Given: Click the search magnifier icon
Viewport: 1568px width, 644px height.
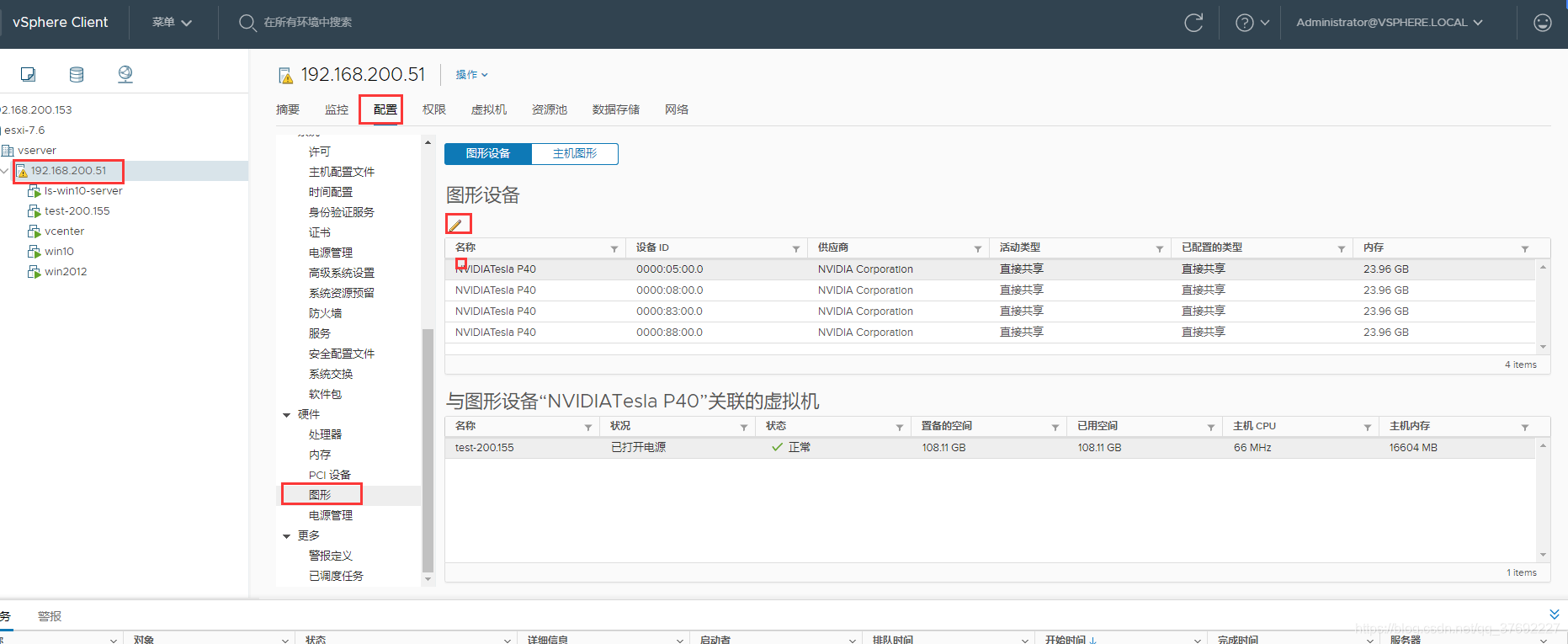Looking at the screenshot, I should (x=247, y=23).
